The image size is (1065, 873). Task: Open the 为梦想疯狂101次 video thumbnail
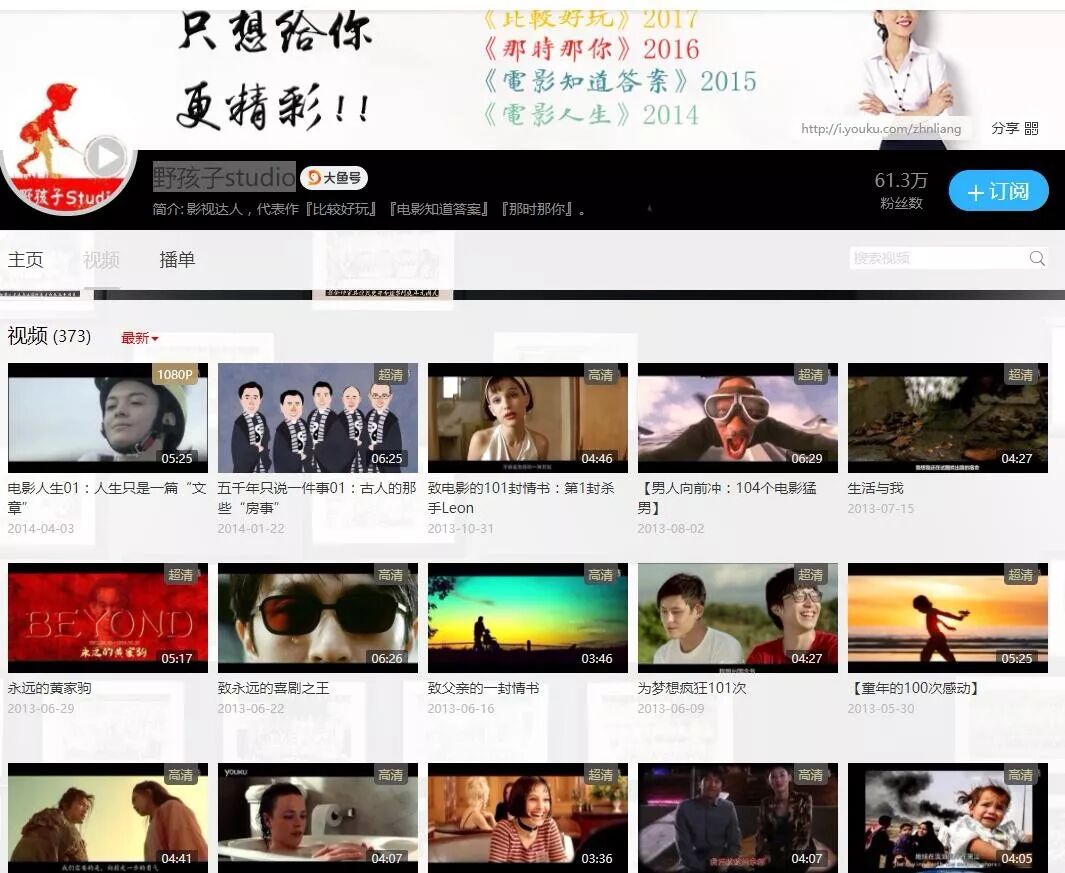click(x=737, y=617)
